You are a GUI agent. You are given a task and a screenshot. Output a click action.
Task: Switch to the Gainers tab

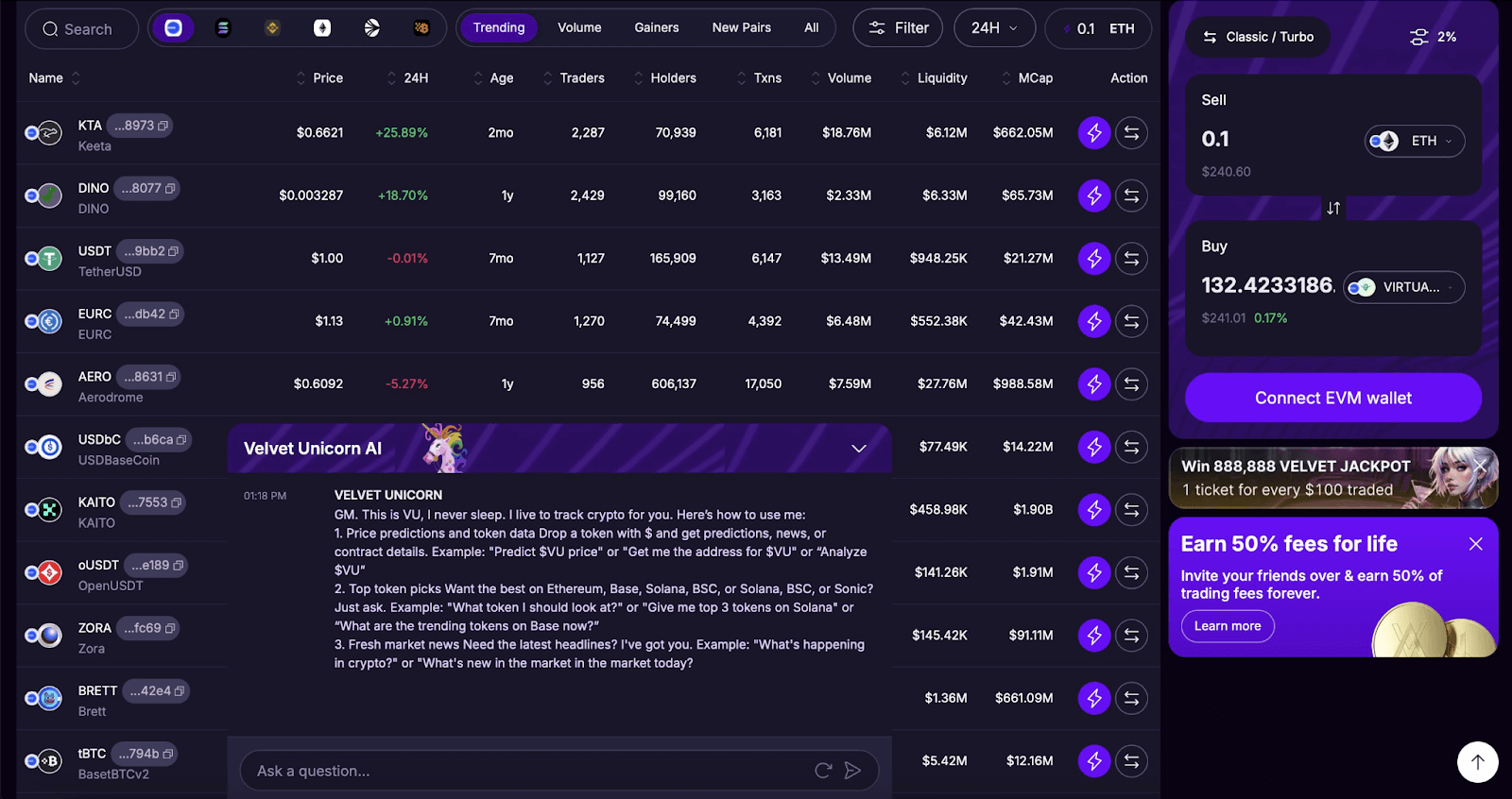click(x=657, y=28)
